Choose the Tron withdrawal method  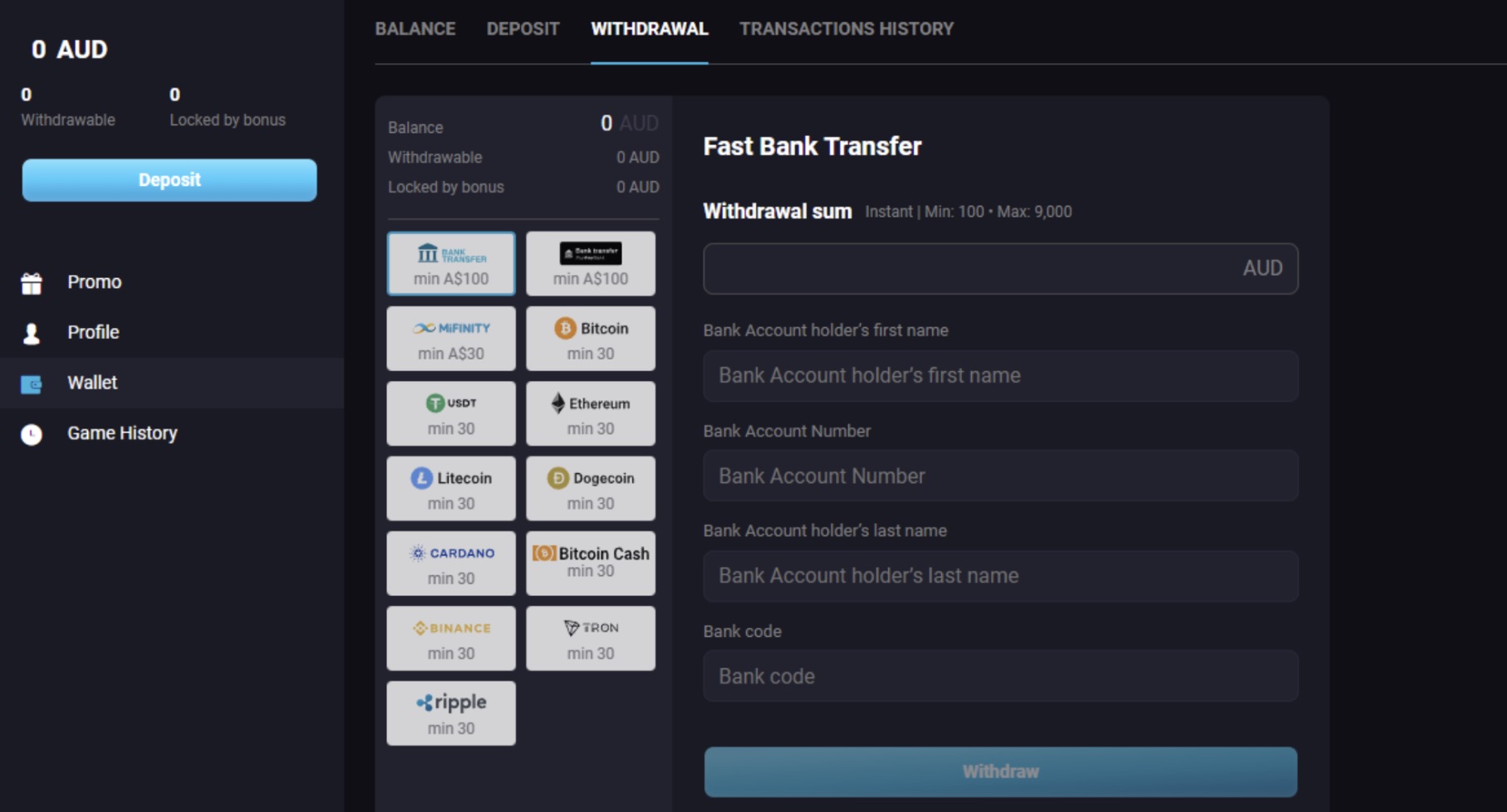pyautogui.click(x=591, y=638)
